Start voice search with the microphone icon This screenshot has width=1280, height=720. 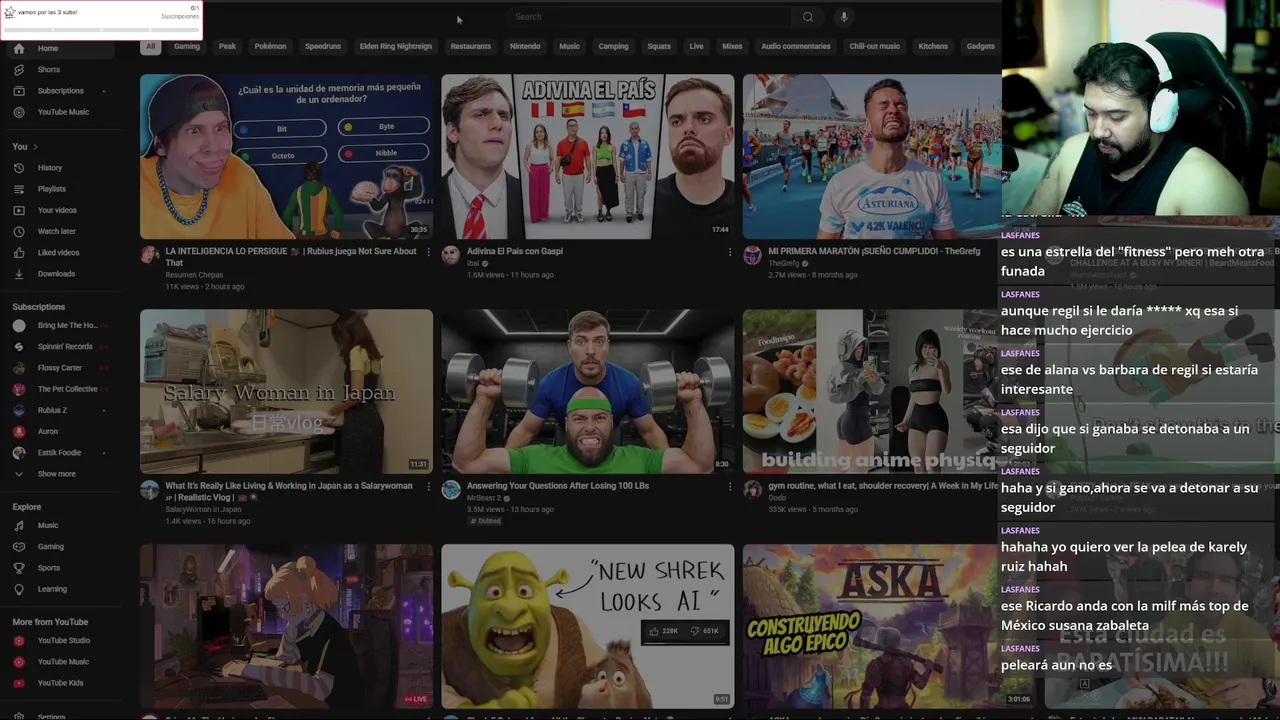[x=843, y=17]
